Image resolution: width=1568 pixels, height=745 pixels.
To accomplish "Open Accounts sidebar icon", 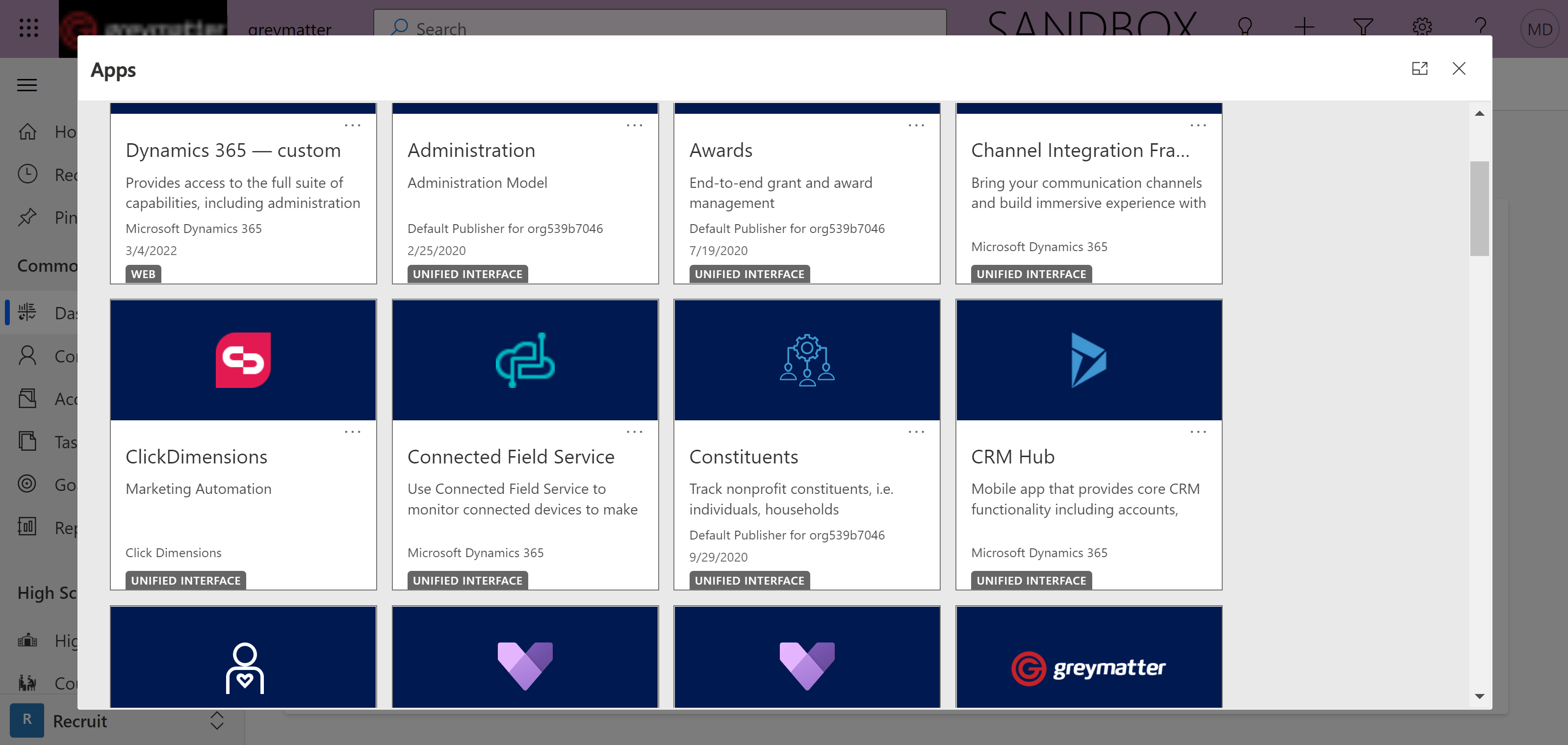I will (x=27, y=399).
